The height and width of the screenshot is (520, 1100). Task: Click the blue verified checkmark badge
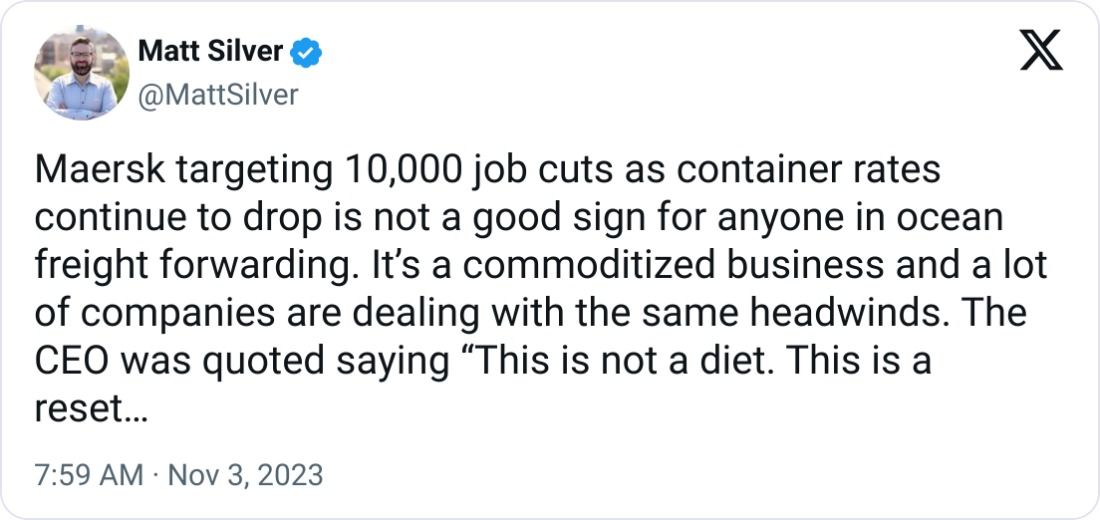(304, 52)
